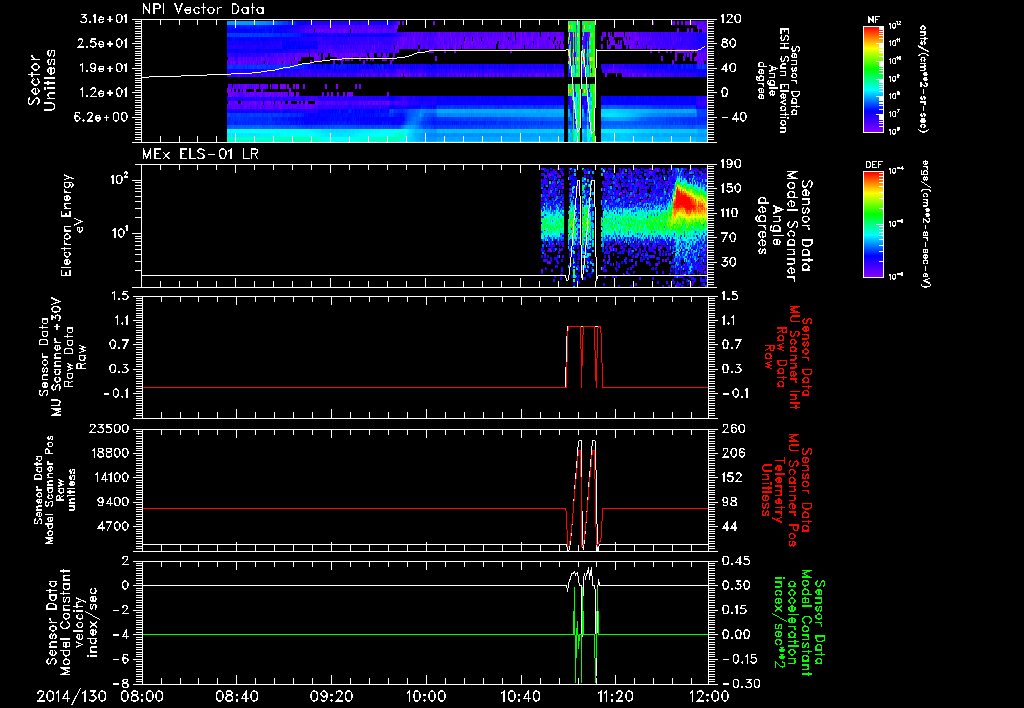Click the "ESH Sun Elevation Angle" axis label
The image size is (1024, 708).
[778, 80]
